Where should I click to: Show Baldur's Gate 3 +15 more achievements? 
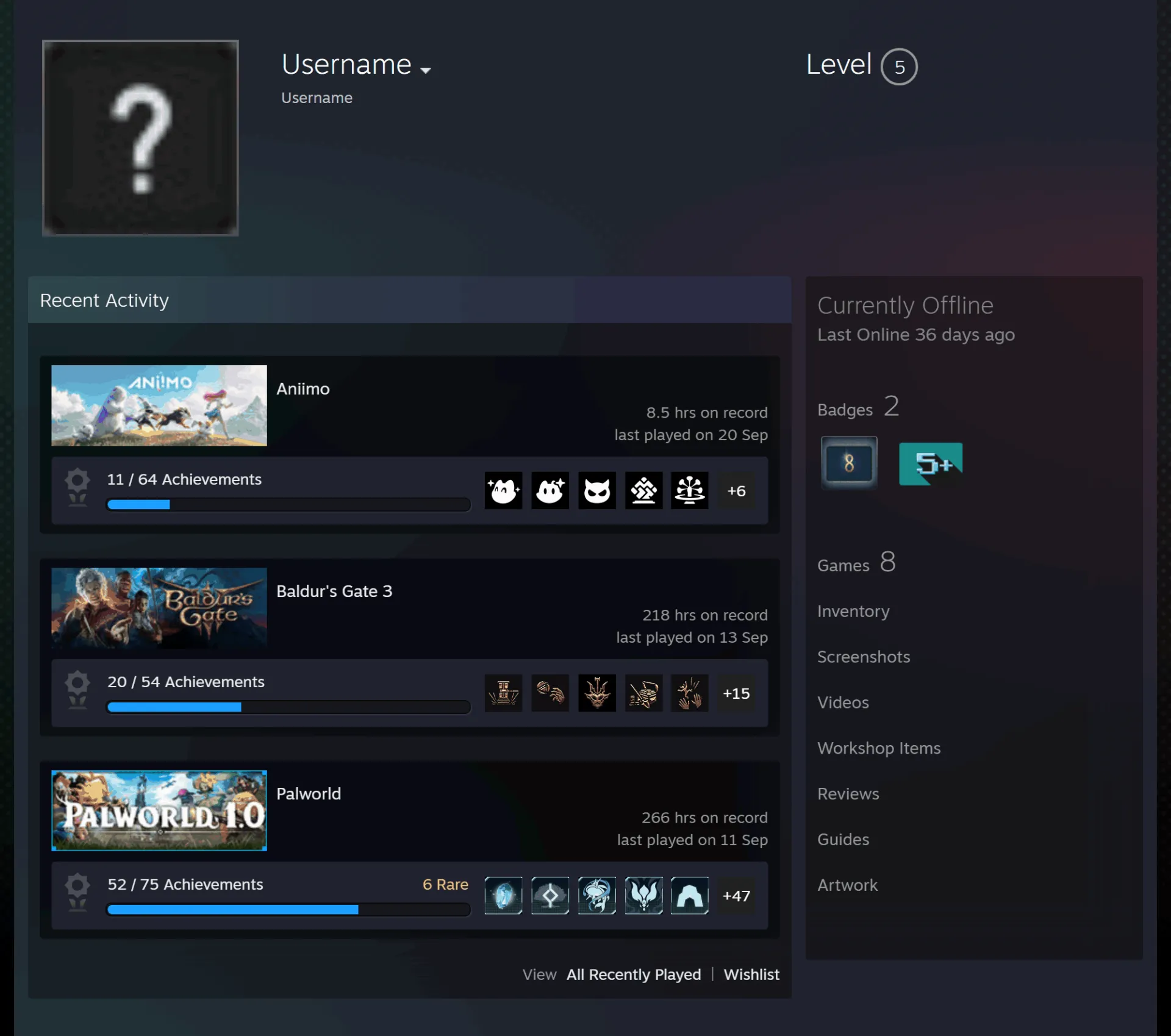[x=736, y=693]
